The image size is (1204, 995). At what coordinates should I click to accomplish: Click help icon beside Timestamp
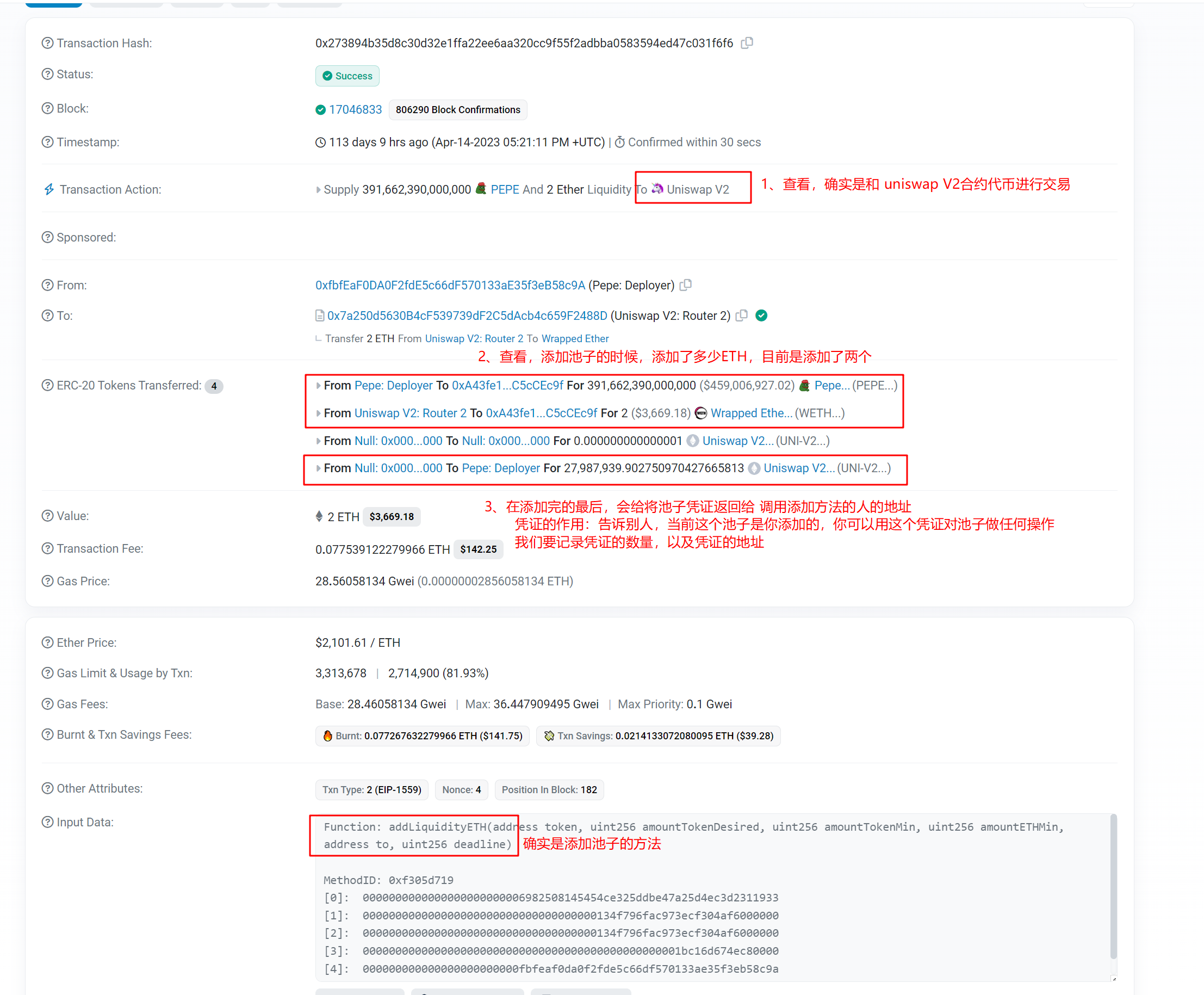click(x=47, y=141)
